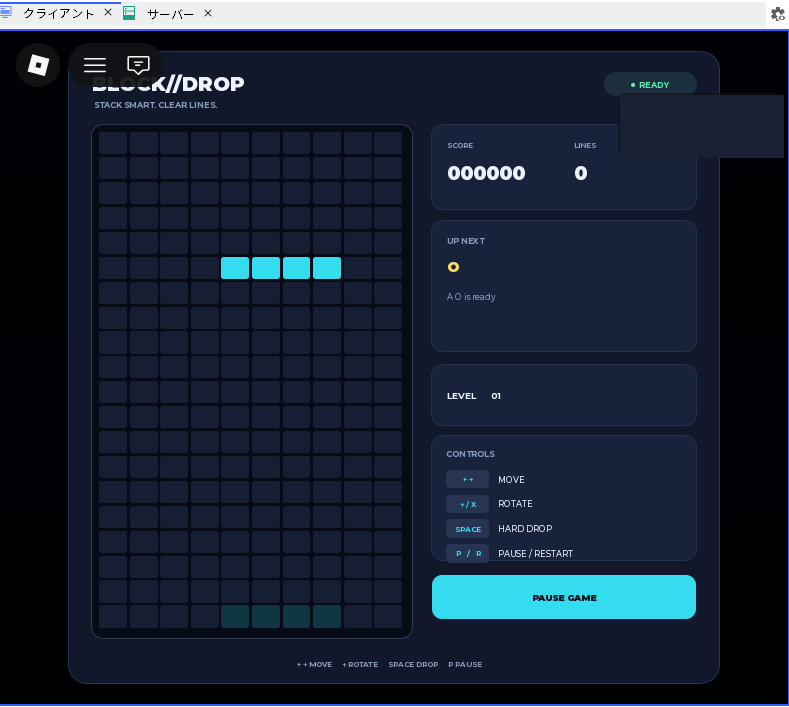Click the score value 000000
Image resolution: width=789 pixels, height=707 pixels.
pyautogui.click(x=486, y=173)
